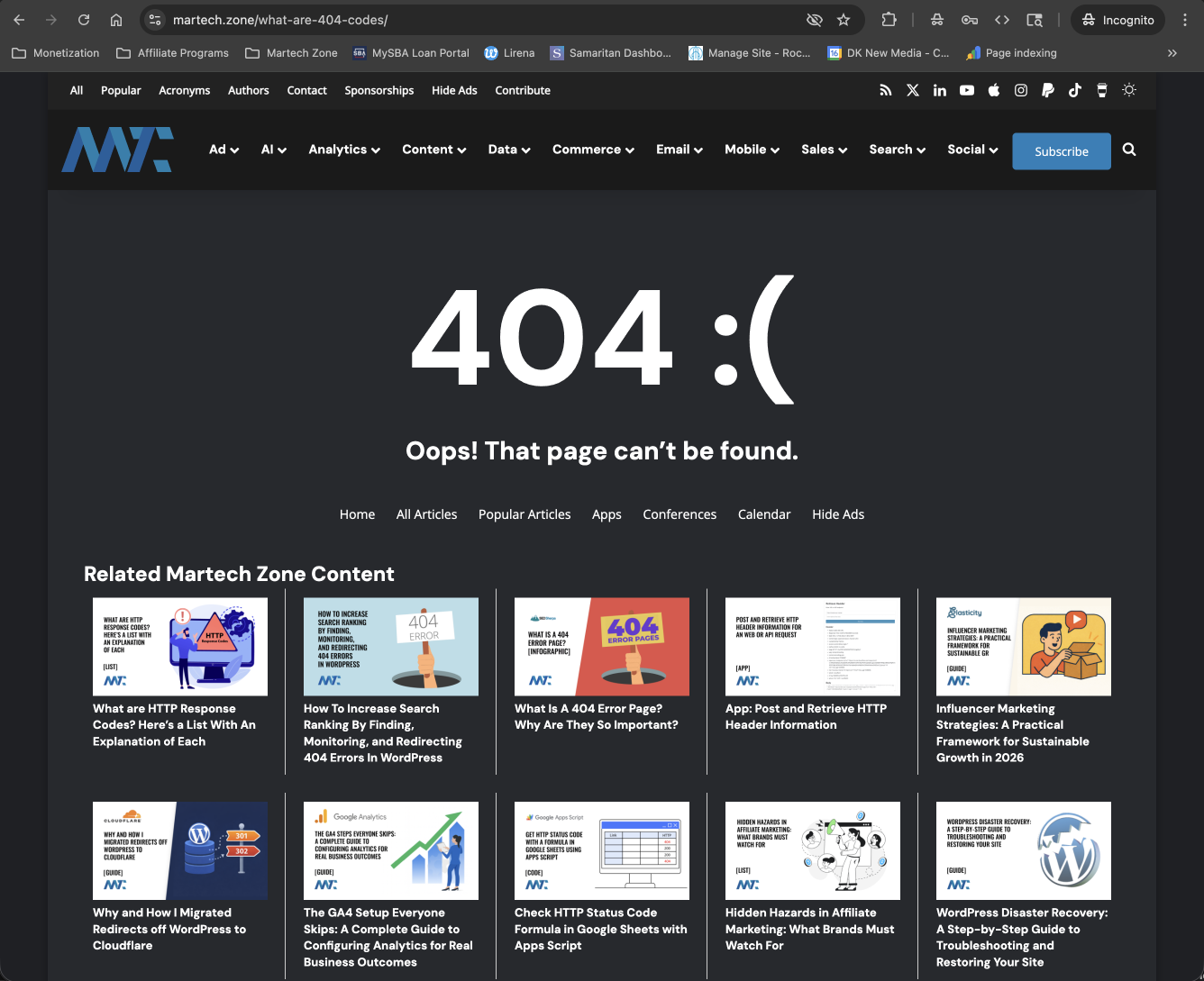Image resolution: width=1204 pixels, height=981 pixels.
Task: Open the TikTok icon in the header
Action: click(1074, 90)
